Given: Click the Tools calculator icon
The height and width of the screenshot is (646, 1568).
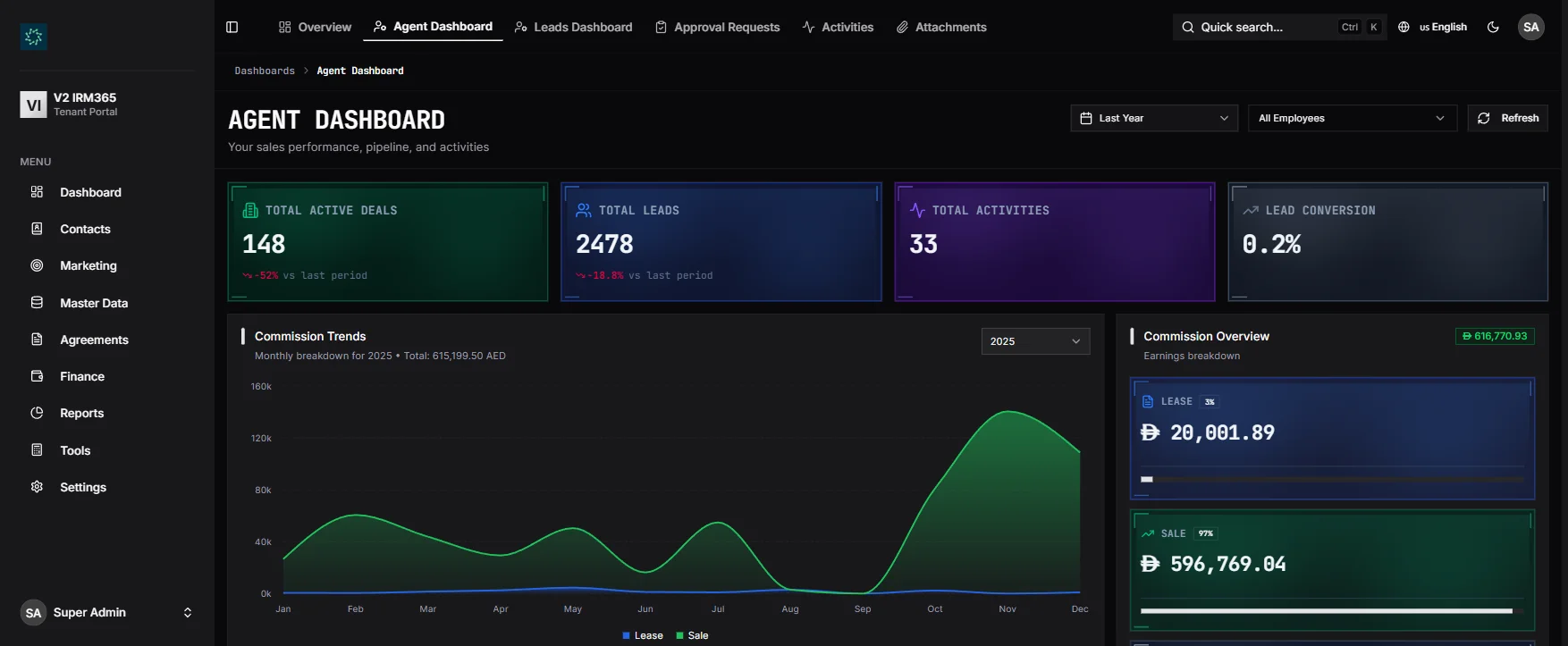Looking at the screenshot, I should click(x=37, y=450).
